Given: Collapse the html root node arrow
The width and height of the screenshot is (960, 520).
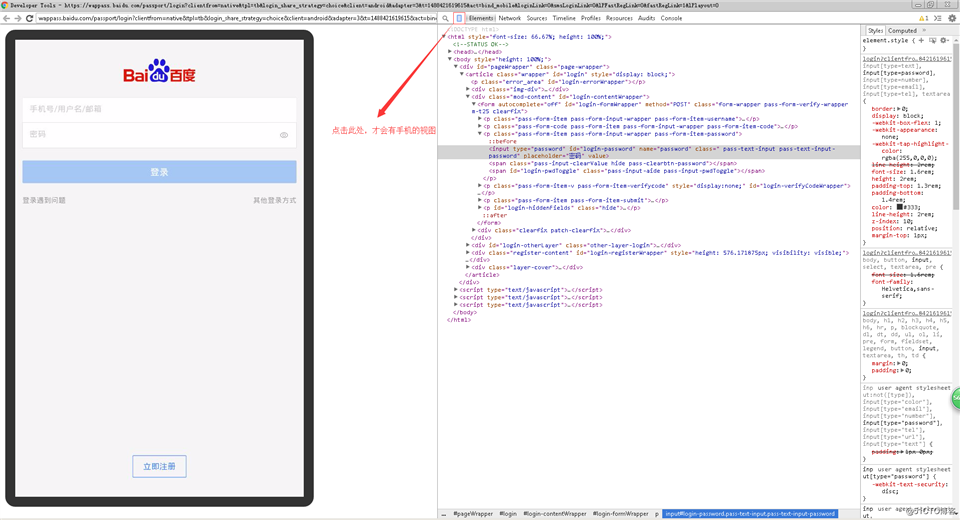Looking at the screenshot, I should [x=444, y=37].
